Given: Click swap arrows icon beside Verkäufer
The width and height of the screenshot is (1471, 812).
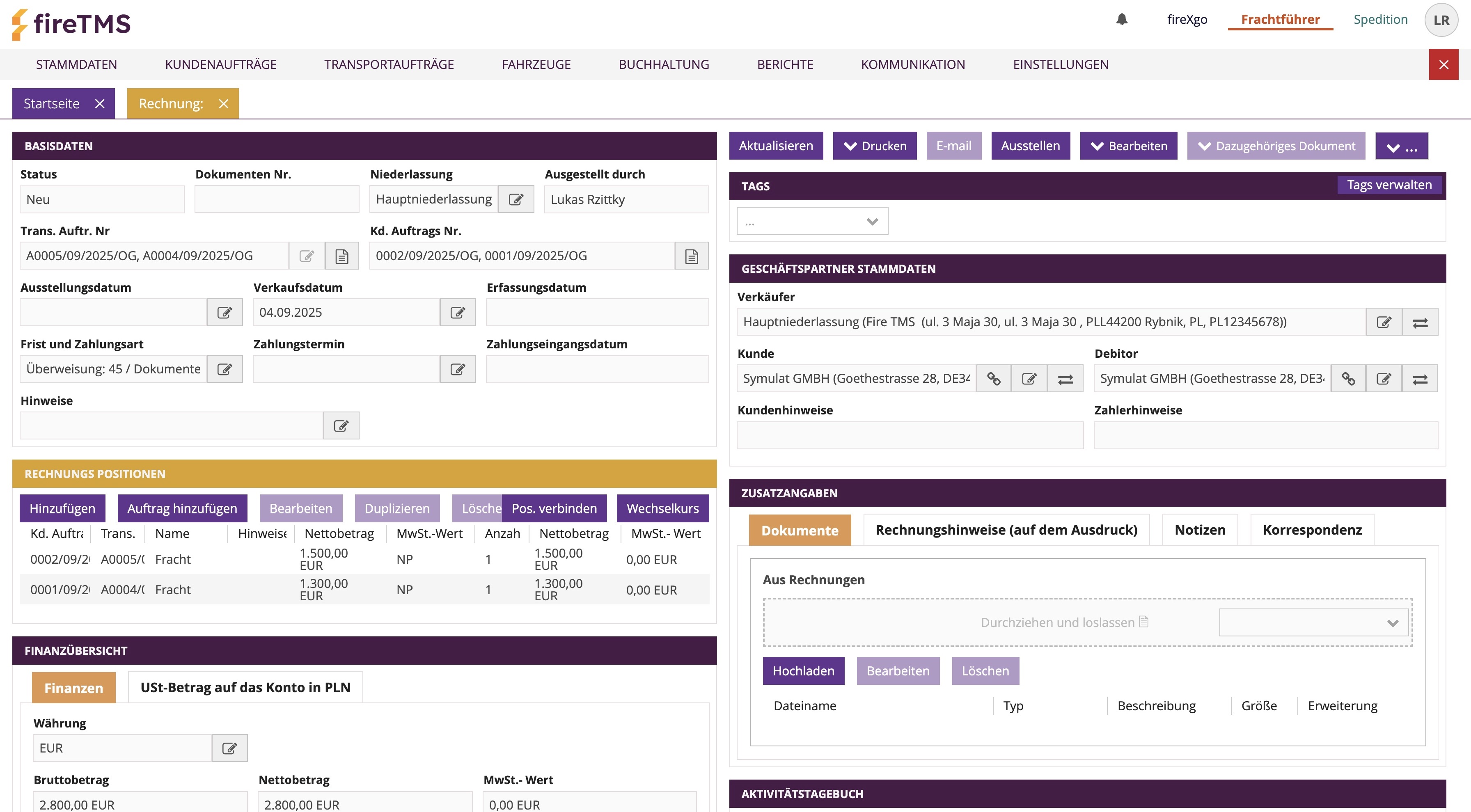Looking at the screenshot, I should pyautogui.click(x=1420, y=322).
